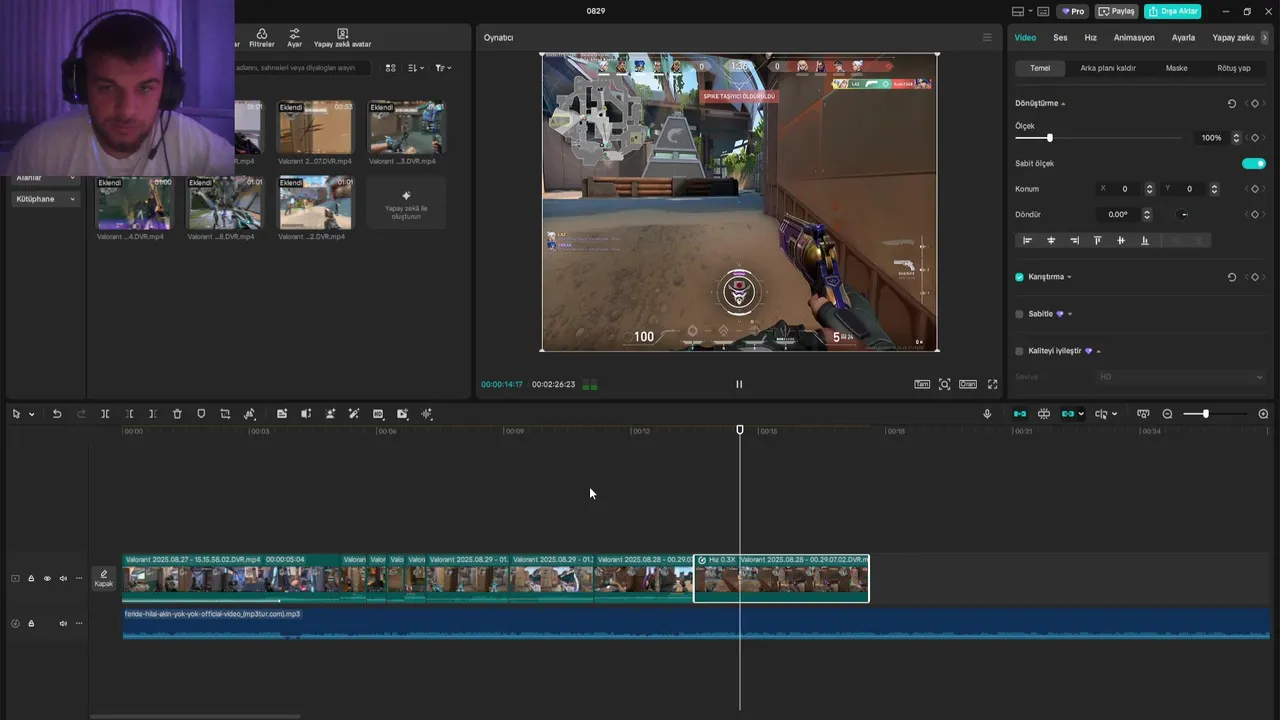Select the Arka planı kaldır sub-tab
This screenshot has width=1280, height=720.
[1108, 68]
